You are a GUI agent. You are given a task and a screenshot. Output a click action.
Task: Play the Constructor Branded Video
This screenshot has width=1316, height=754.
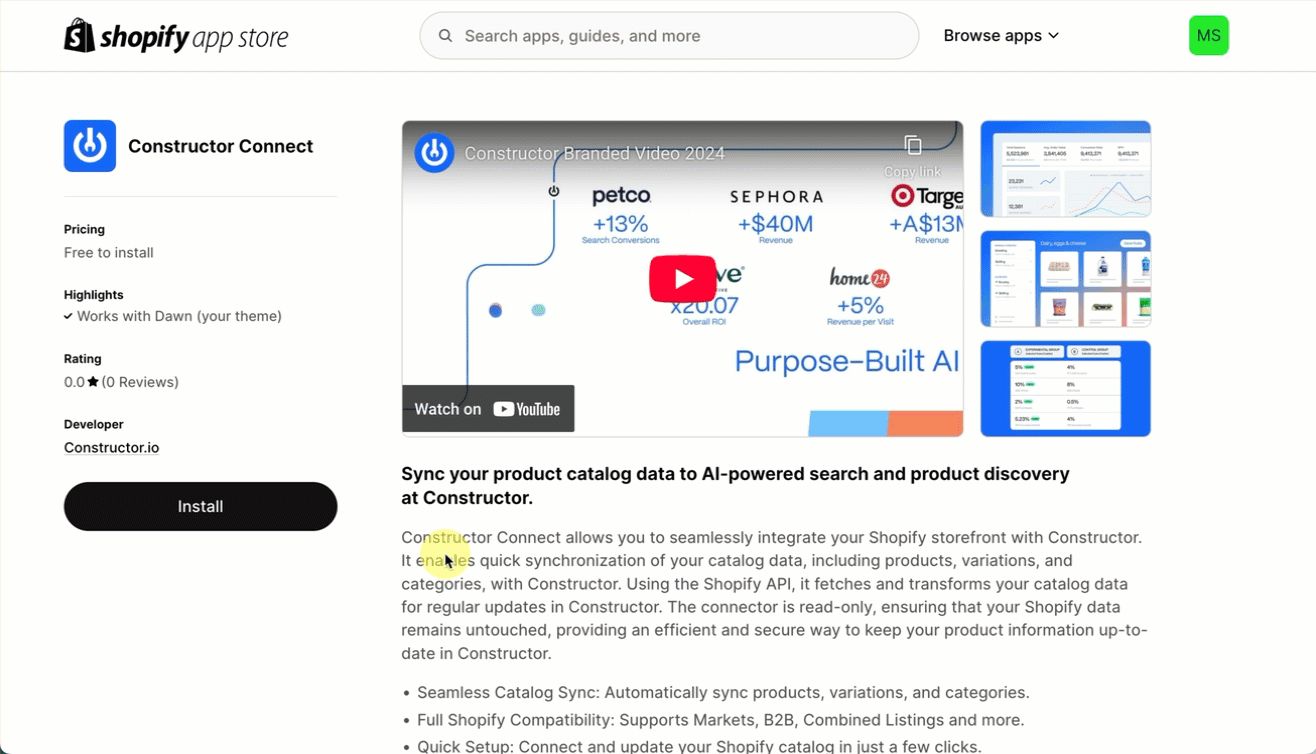pos(683,279)
